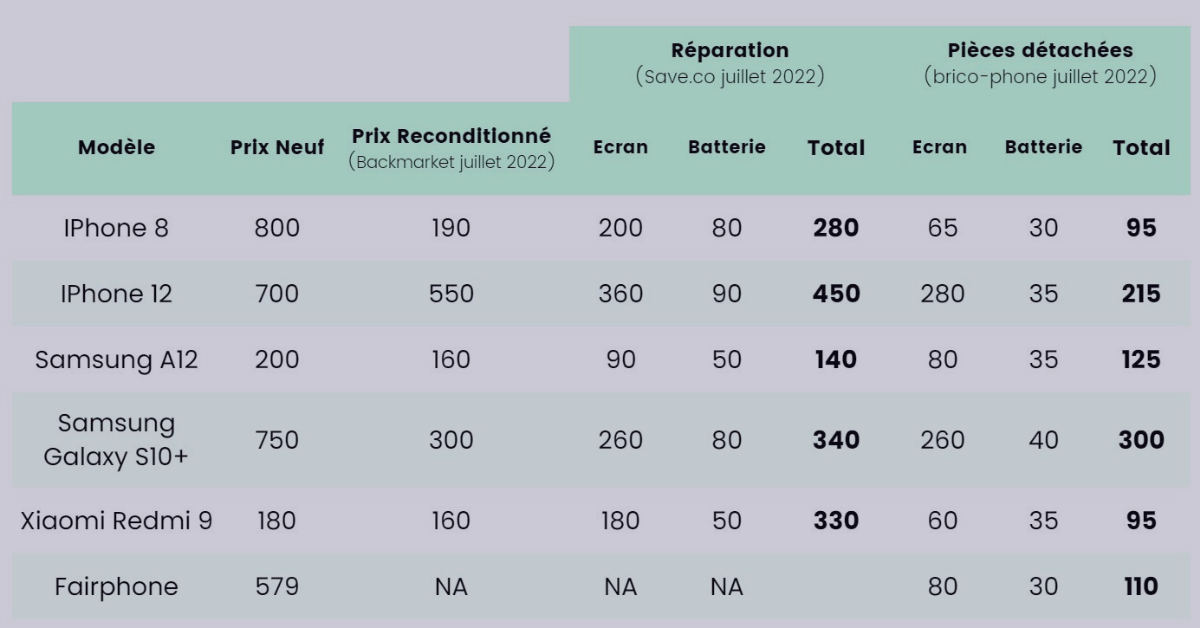The image size is (1200, 628).
Task: Click Galaxy S10+ spare parts total 300
Action: tap(1141, 440)
